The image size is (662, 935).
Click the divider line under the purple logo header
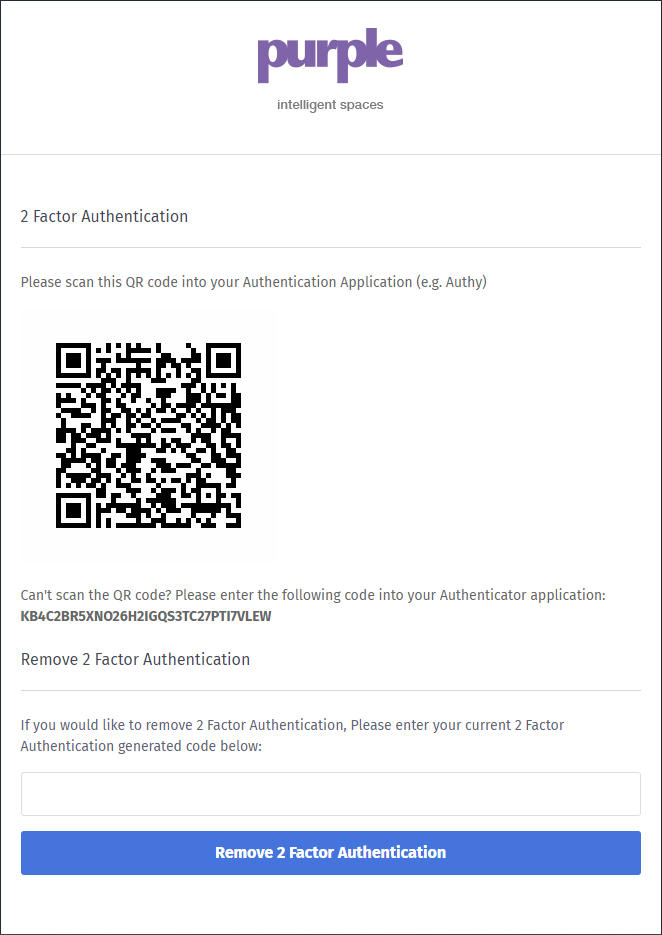[x=330, y=155]
